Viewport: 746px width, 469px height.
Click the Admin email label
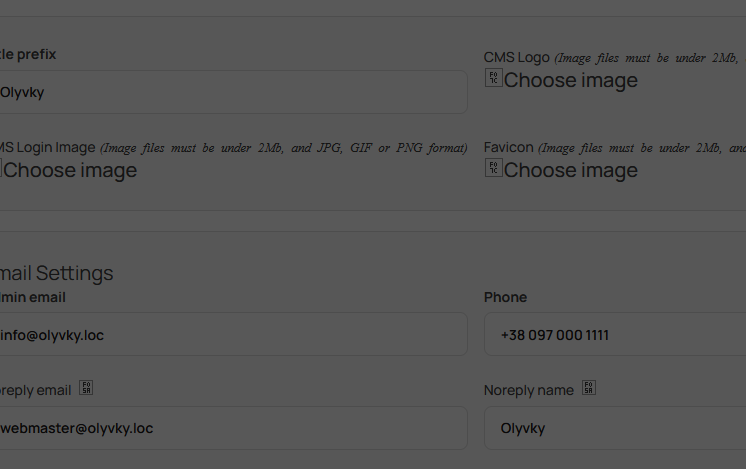[33, 297]
